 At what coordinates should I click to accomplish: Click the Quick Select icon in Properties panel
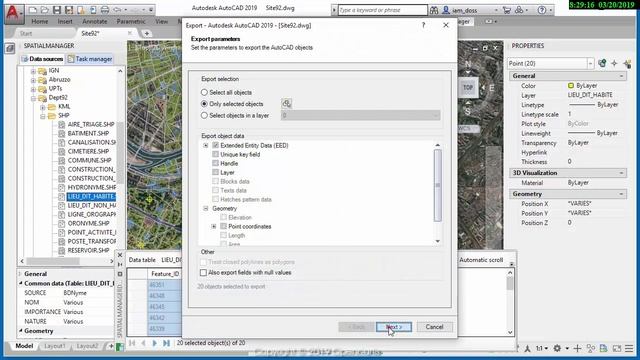pyautogui.click(x=627, y=63)
